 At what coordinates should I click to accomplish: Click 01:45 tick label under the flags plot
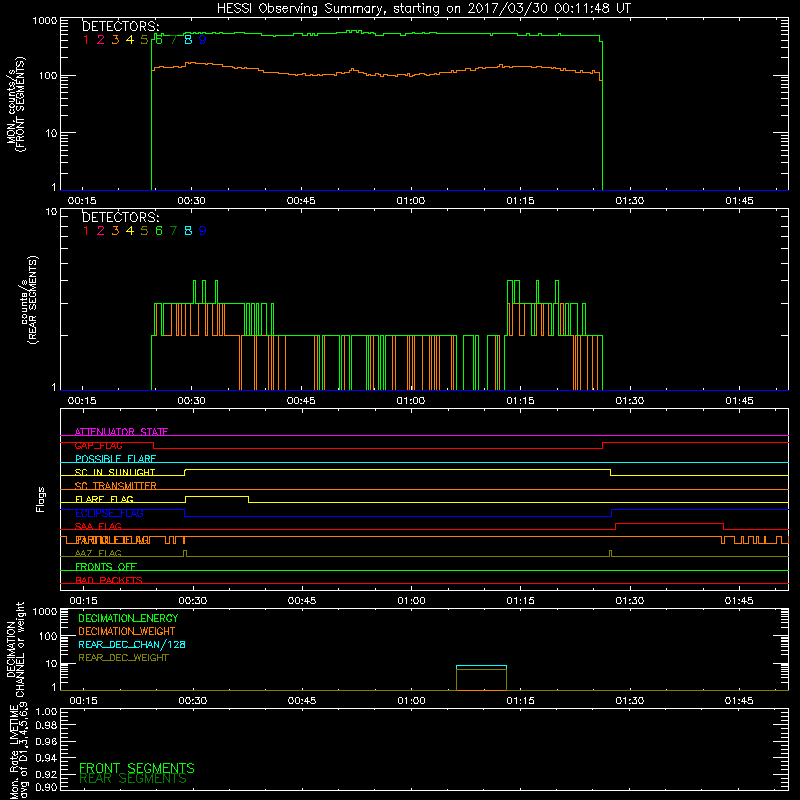click(739, 601)
